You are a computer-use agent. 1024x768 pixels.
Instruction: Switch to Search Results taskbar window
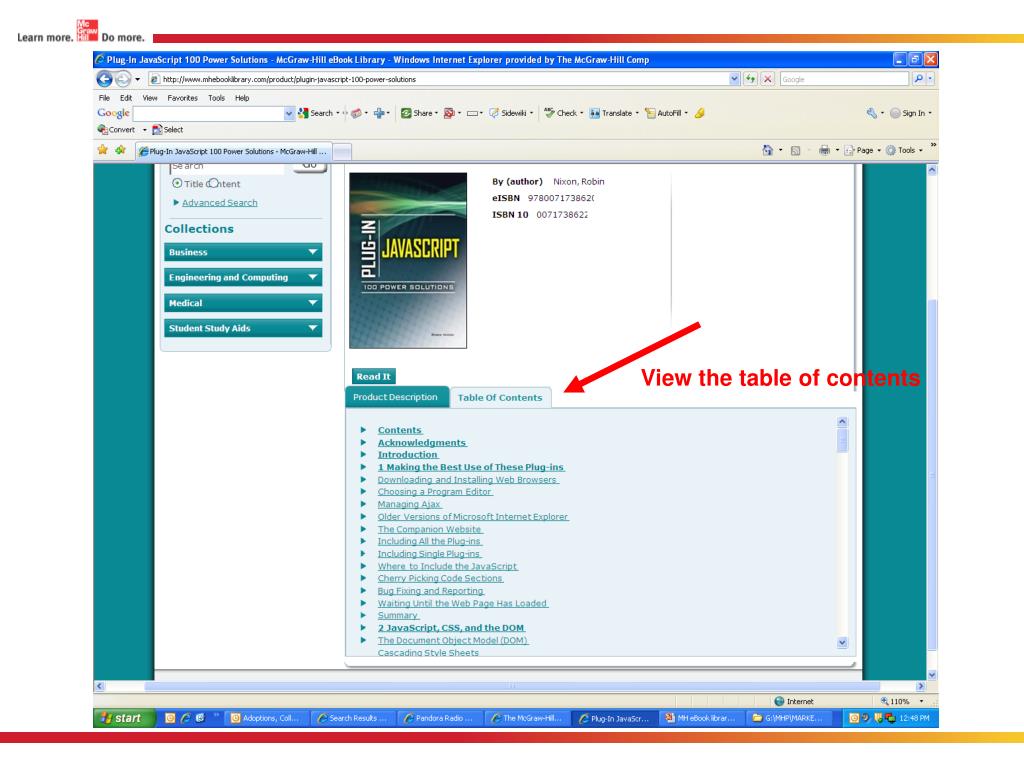353,718
